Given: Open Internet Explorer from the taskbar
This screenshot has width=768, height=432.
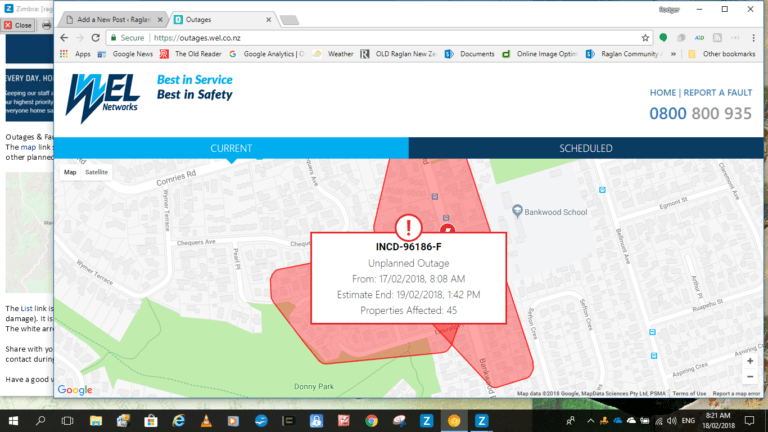Looking at the screenshot, I should (x=179, y=421).
